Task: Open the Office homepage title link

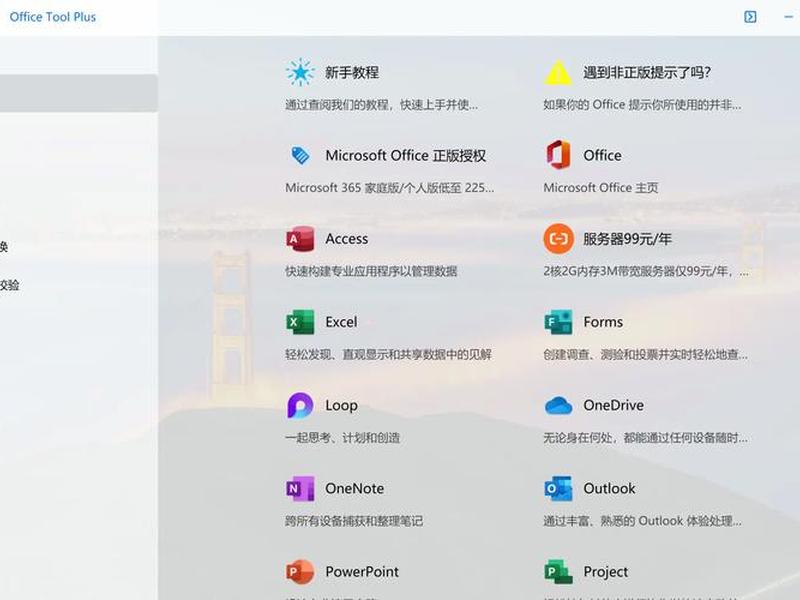Action: pos(603,156)
